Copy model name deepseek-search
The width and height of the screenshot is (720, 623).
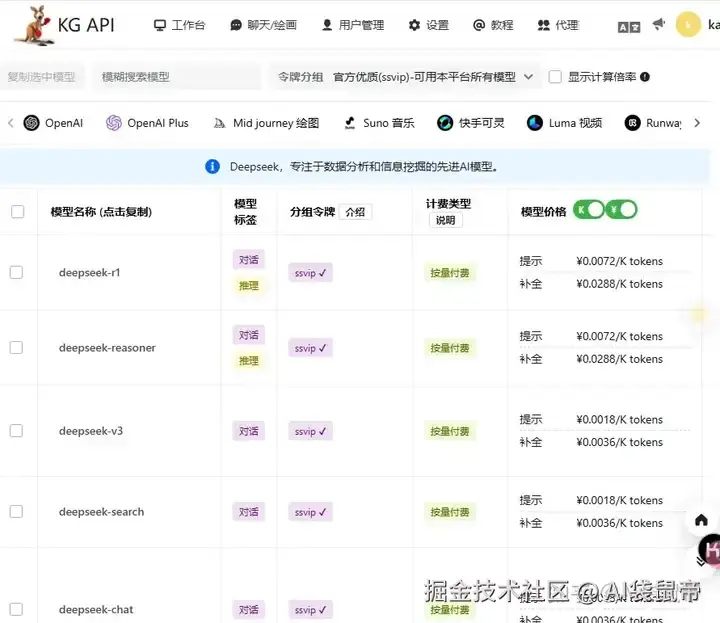point(101,512)
